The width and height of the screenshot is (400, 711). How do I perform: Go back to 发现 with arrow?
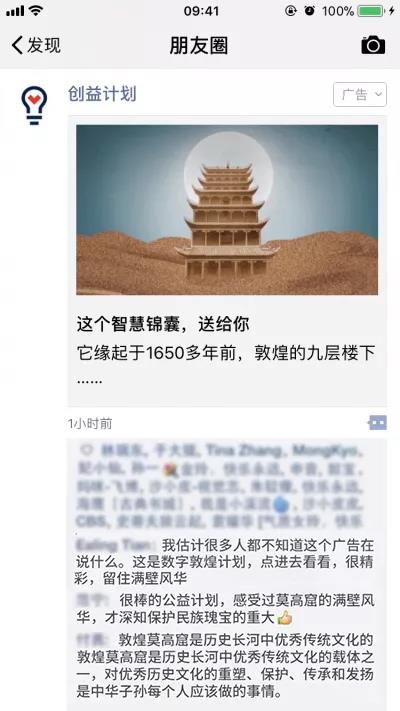(x=36, y=45)
